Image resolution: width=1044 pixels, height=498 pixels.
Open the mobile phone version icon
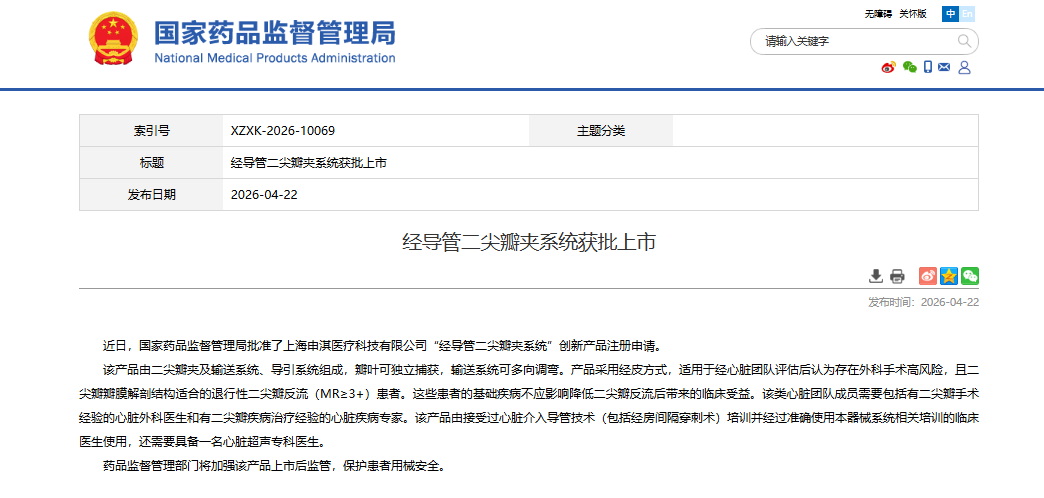pos(927,67)
